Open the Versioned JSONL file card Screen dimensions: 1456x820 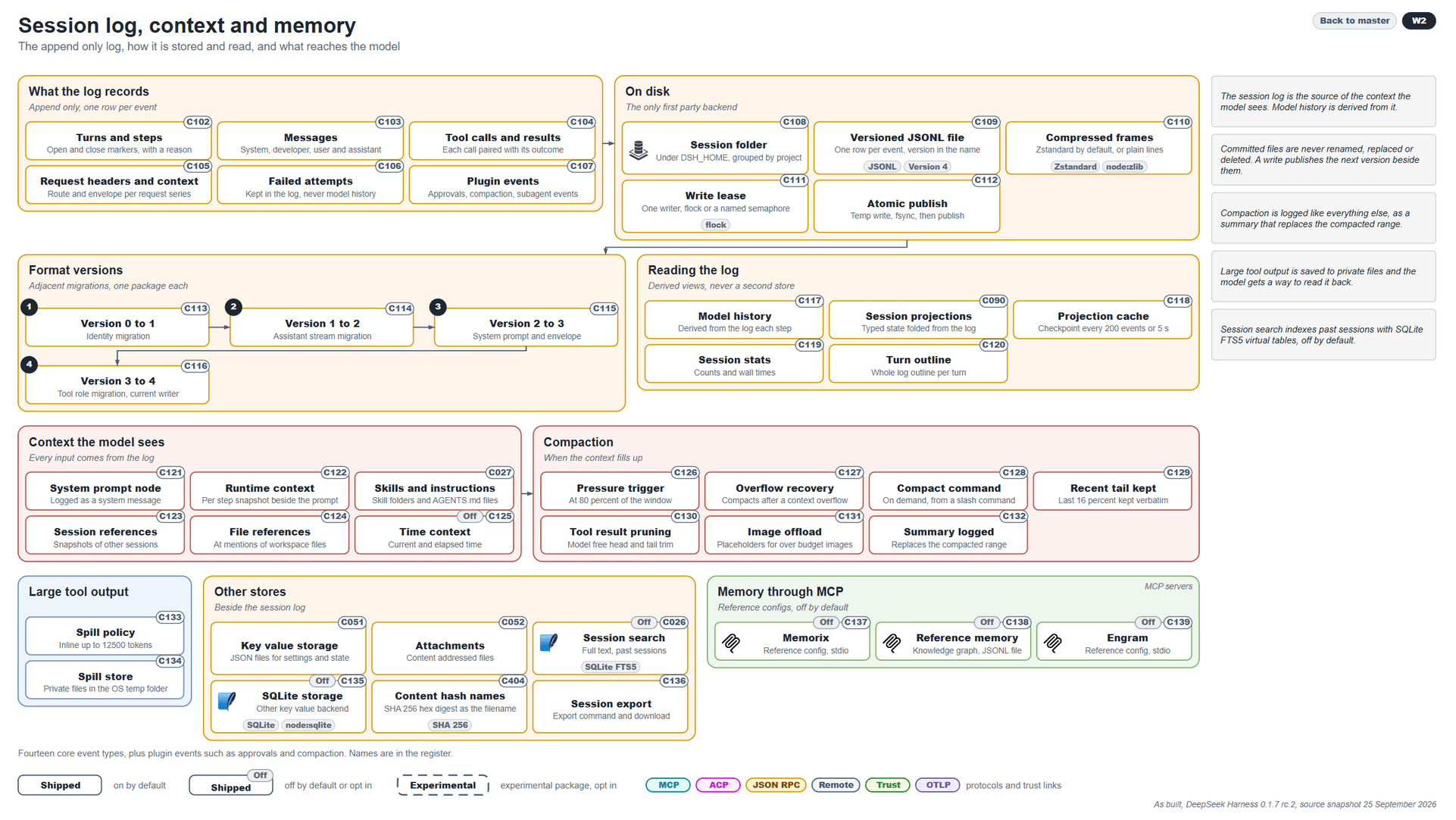tap(907, 149)
